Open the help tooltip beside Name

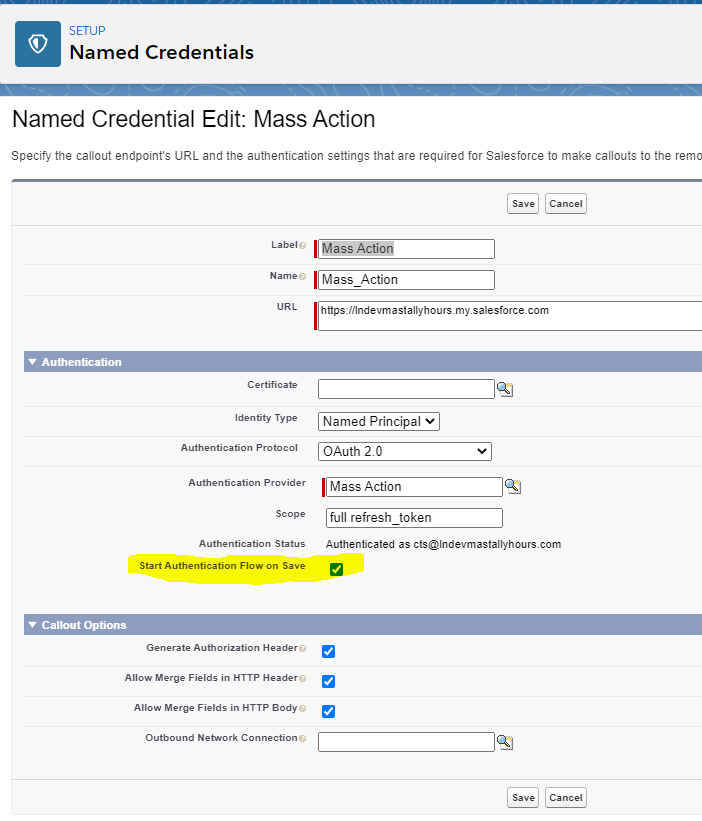coord(304,275)
